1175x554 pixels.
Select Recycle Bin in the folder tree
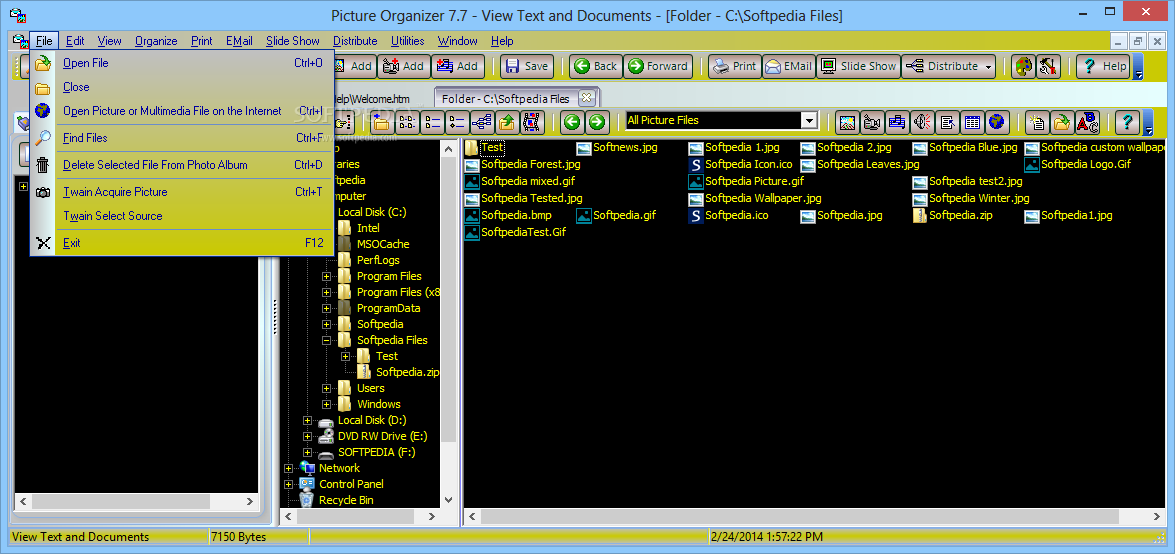pyautogui.click(x=346, y=500)
